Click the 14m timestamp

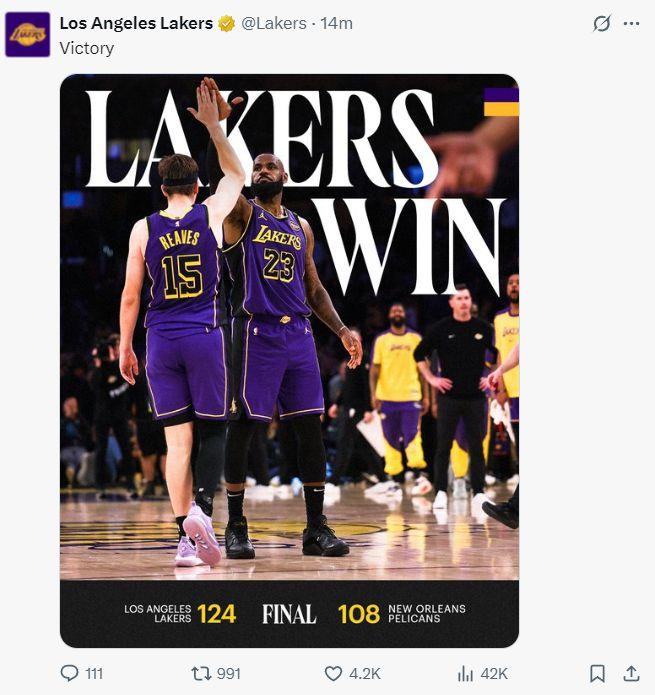(x=336, y=23)
